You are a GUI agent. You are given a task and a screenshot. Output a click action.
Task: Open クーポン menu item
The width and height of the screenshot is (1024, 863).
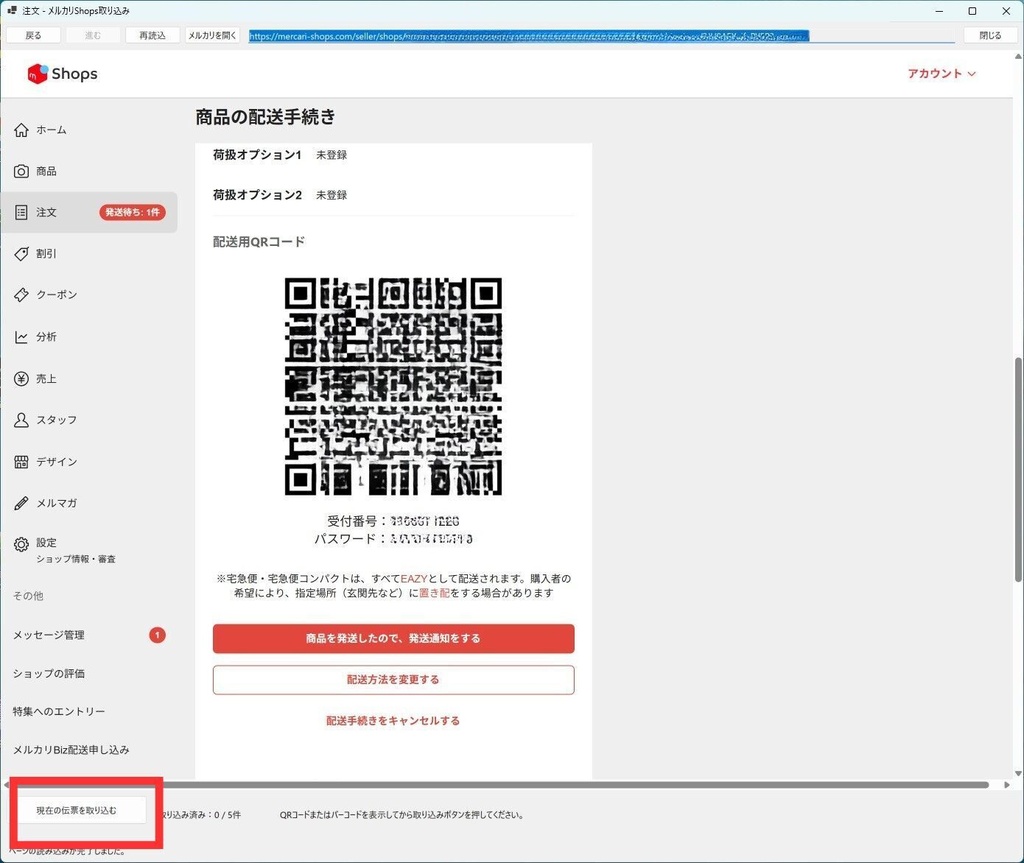pos(89,295)
